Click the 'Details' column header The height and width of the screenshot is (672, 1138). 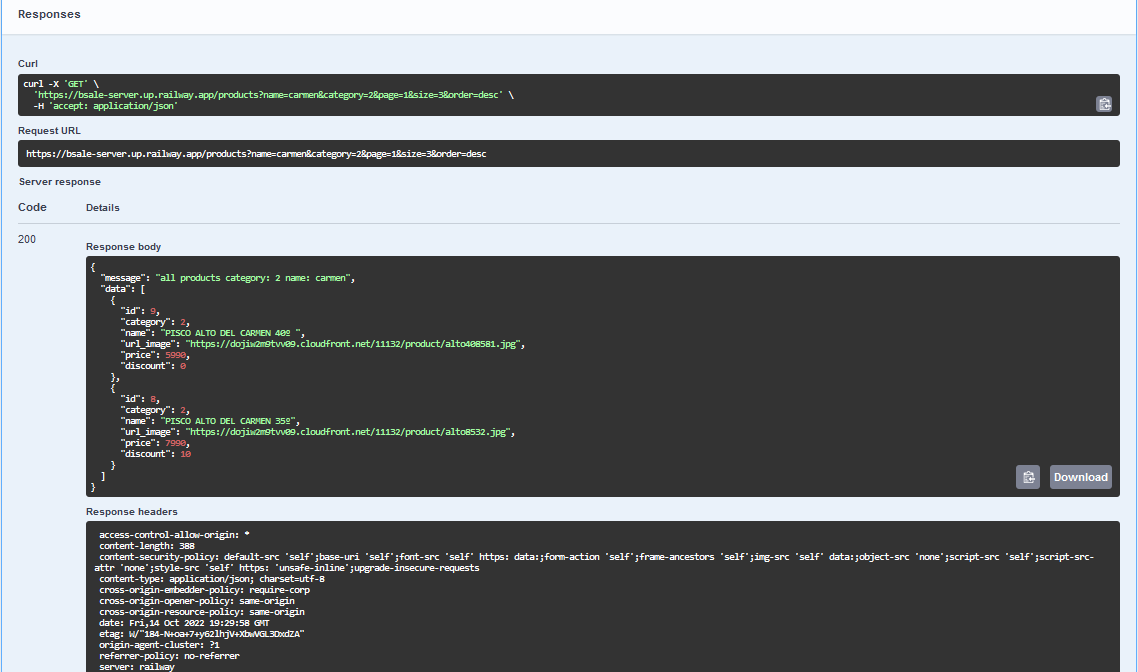(102, 208)
